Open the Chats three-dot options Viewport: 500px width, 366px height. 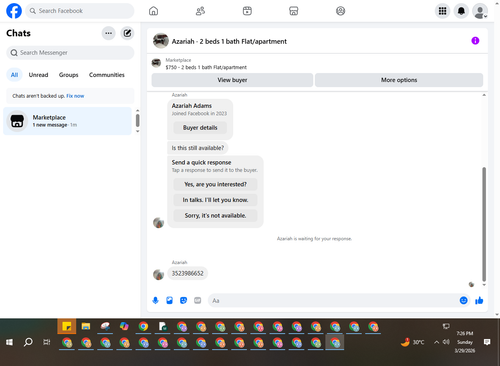click(108, 33)
